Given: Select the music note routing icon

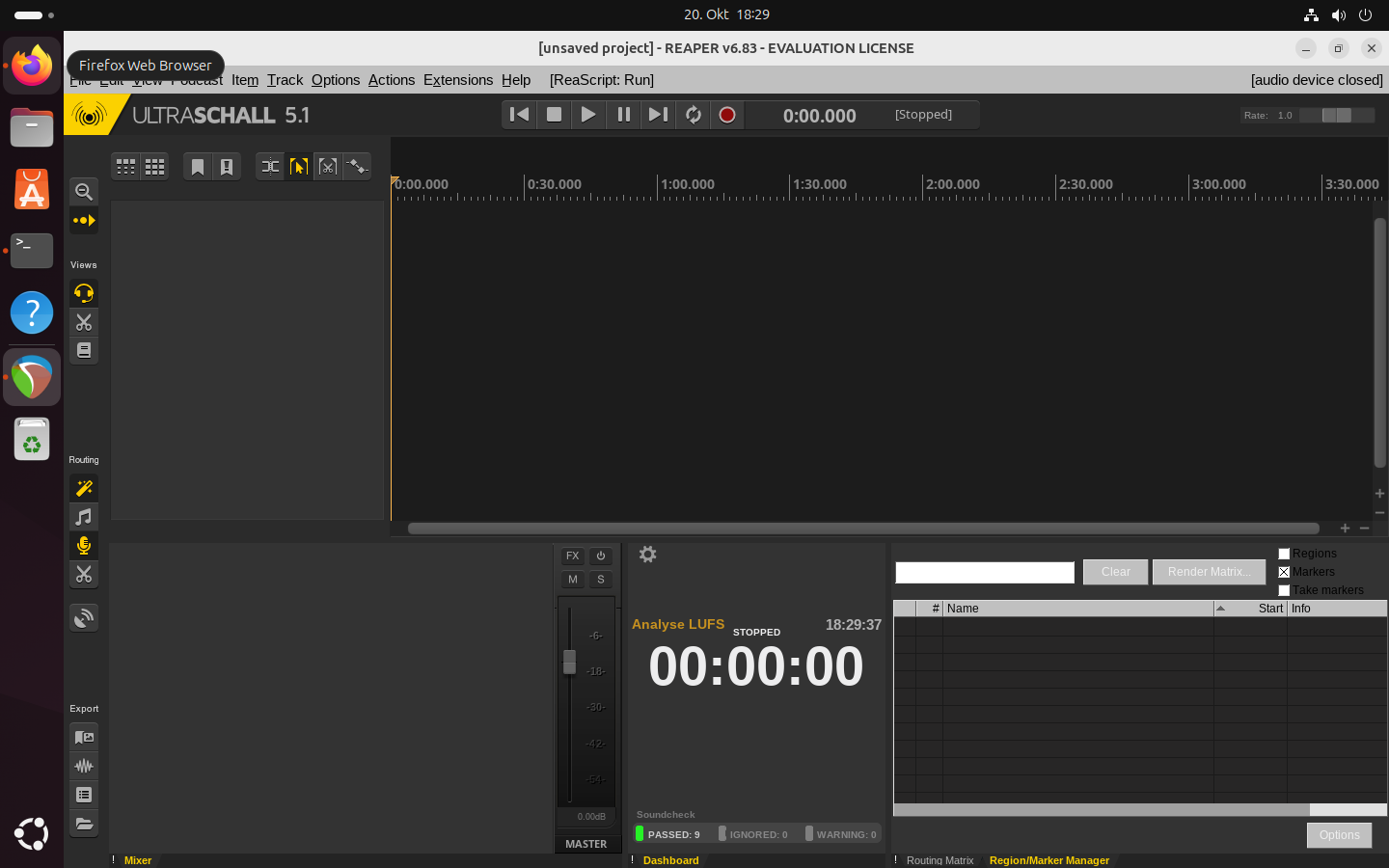Looking at the screenshot, I should (x=84, y=517).
